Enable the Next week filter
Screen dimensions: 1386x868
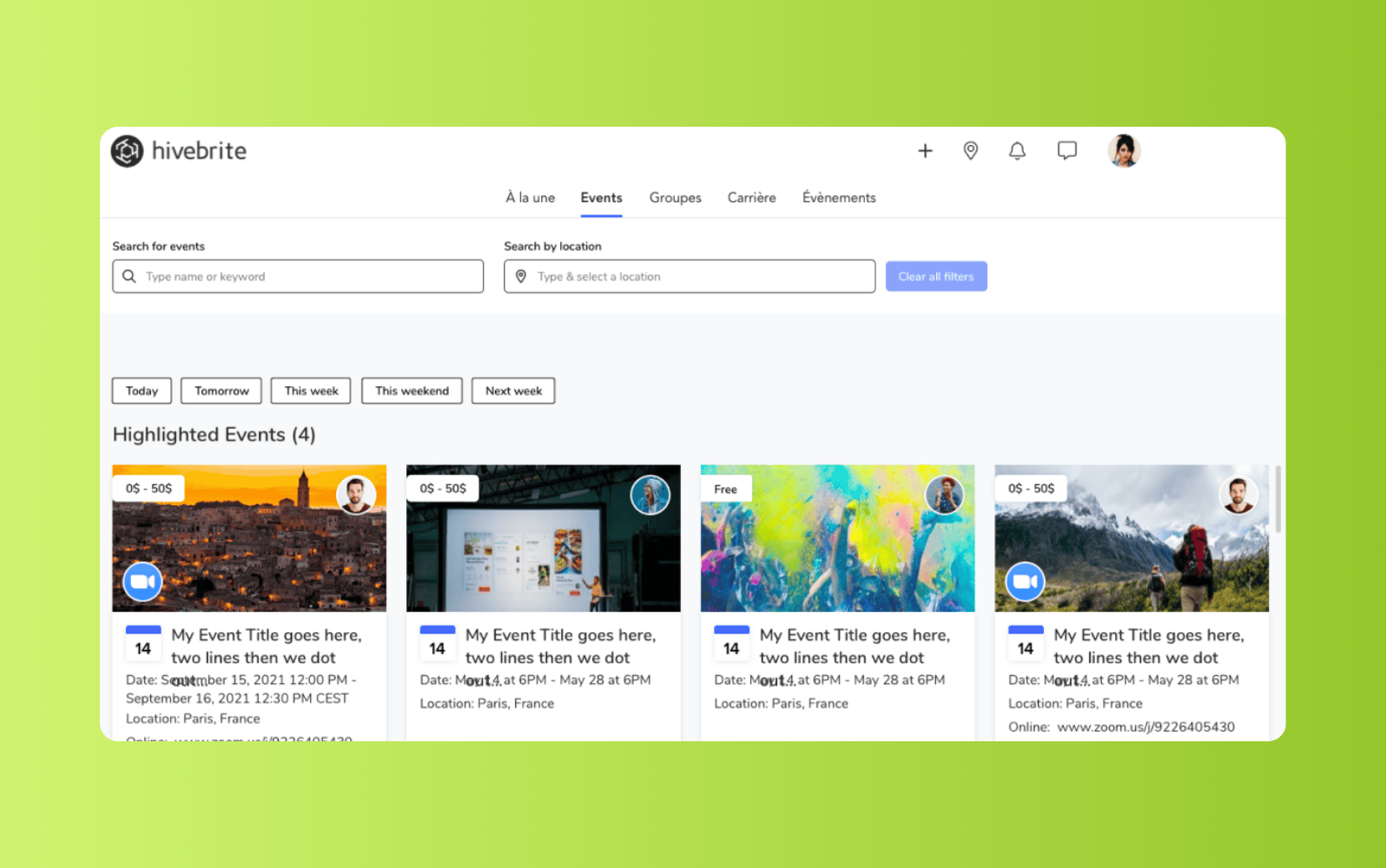(x=513, y=391)
